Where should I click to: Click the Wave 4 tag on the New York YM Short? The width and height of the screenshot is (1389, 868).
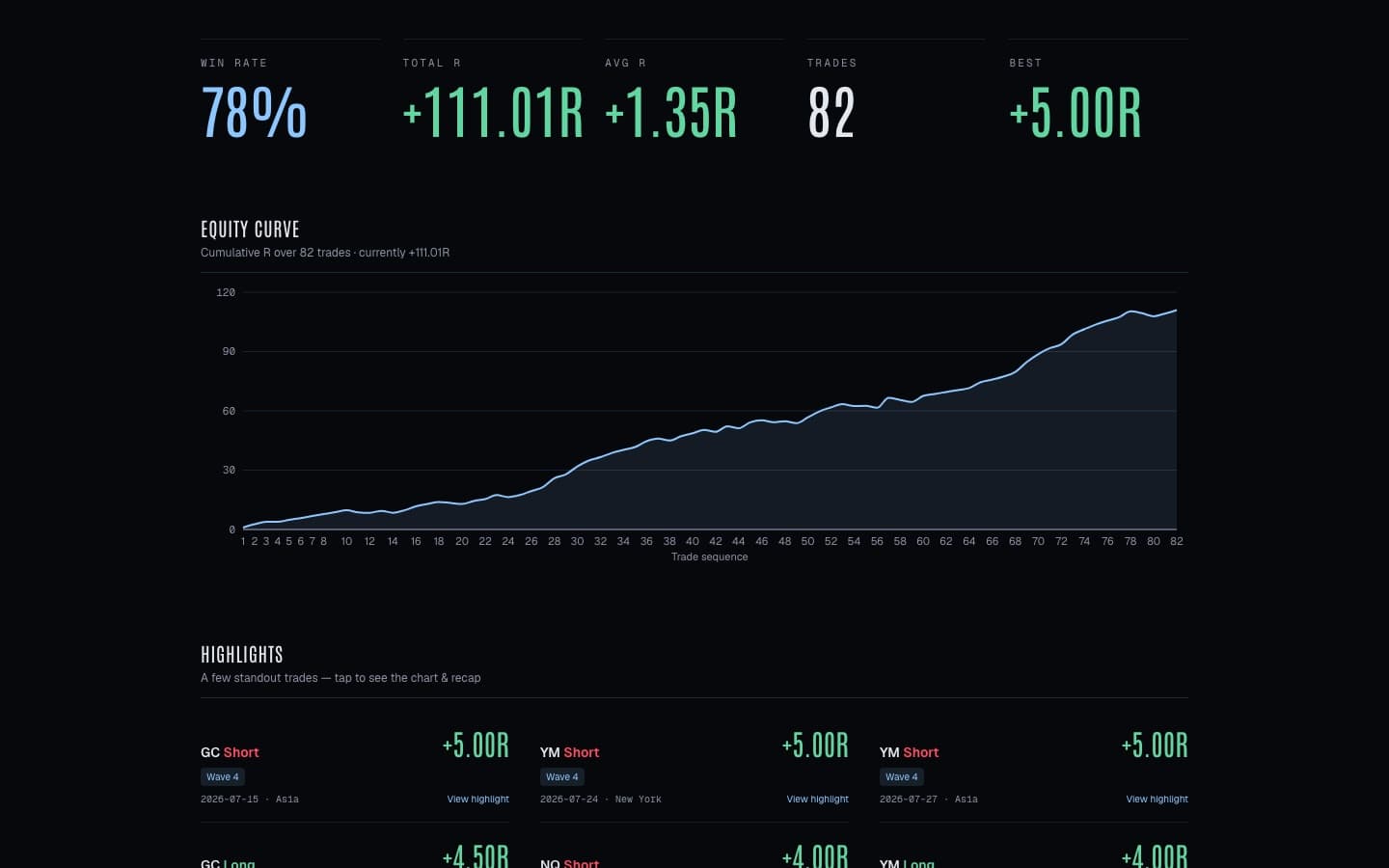[x=562, y=776]
